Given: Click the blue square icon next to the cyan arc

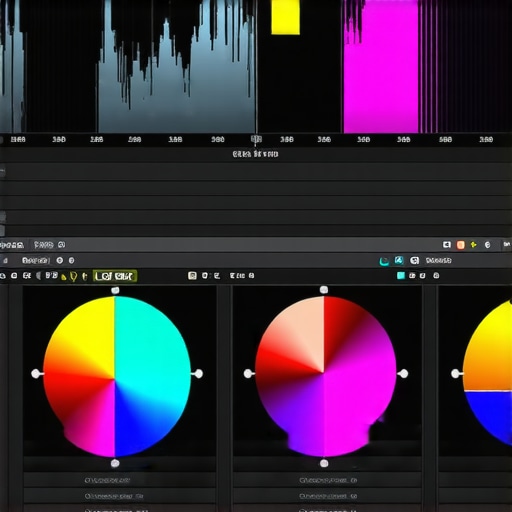Looking at the screenshot, I should (x=399, y=260).
